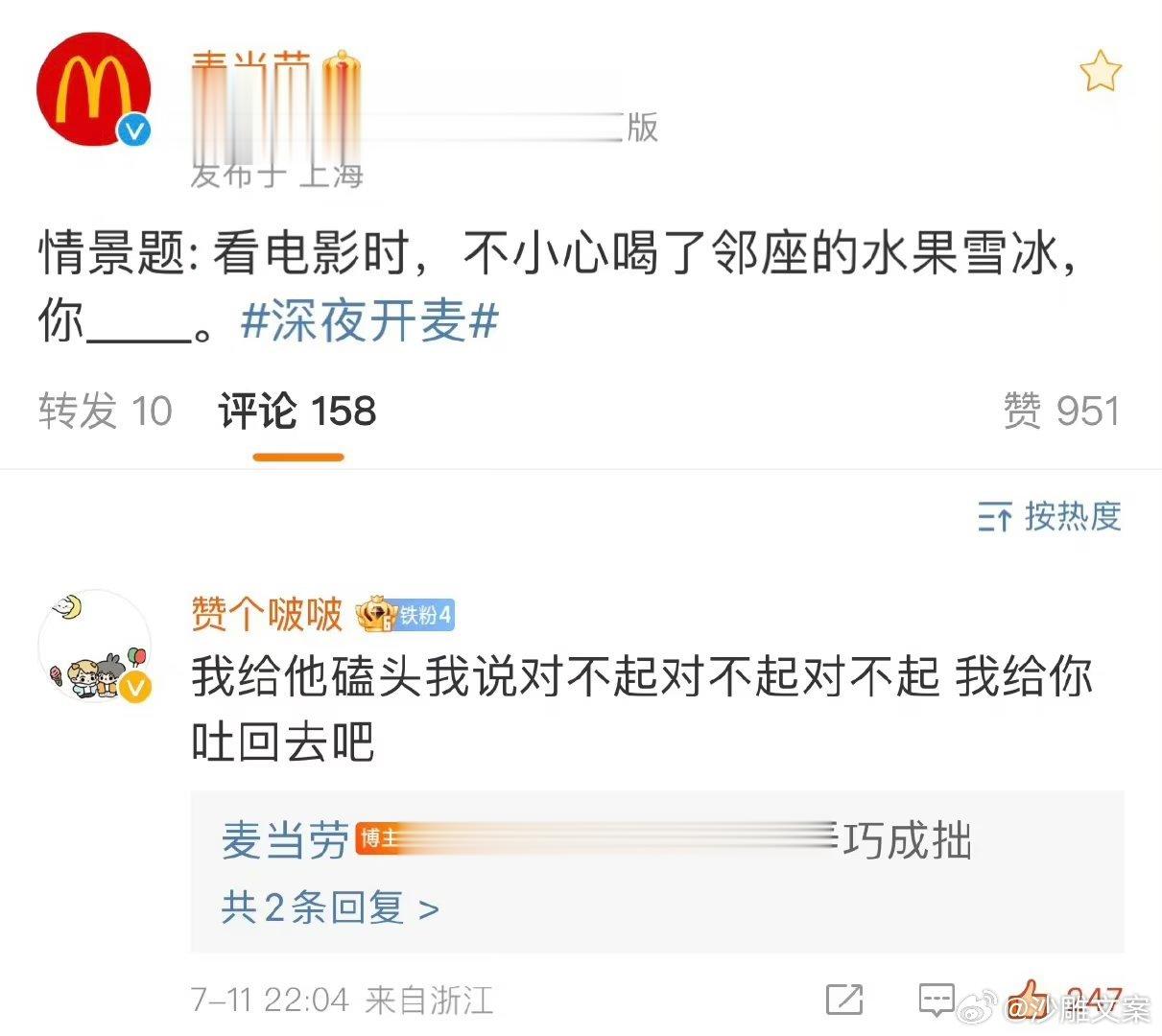Favorite the post with the star icon
This screenshot has height=1036, width=1162.
pos(1100,72)
